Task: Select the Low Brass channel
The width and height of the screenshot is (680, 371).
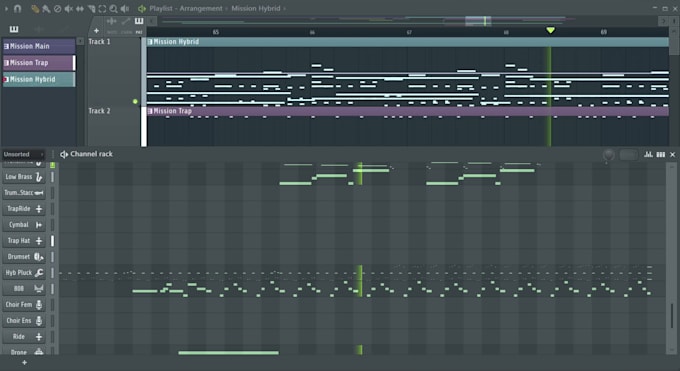Action: (x=24, y=177)
